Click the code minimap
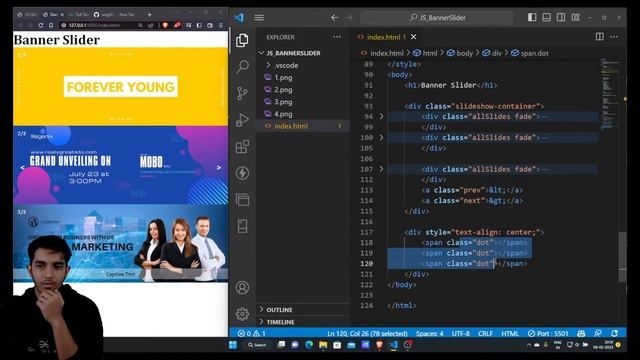 (610, 94)
